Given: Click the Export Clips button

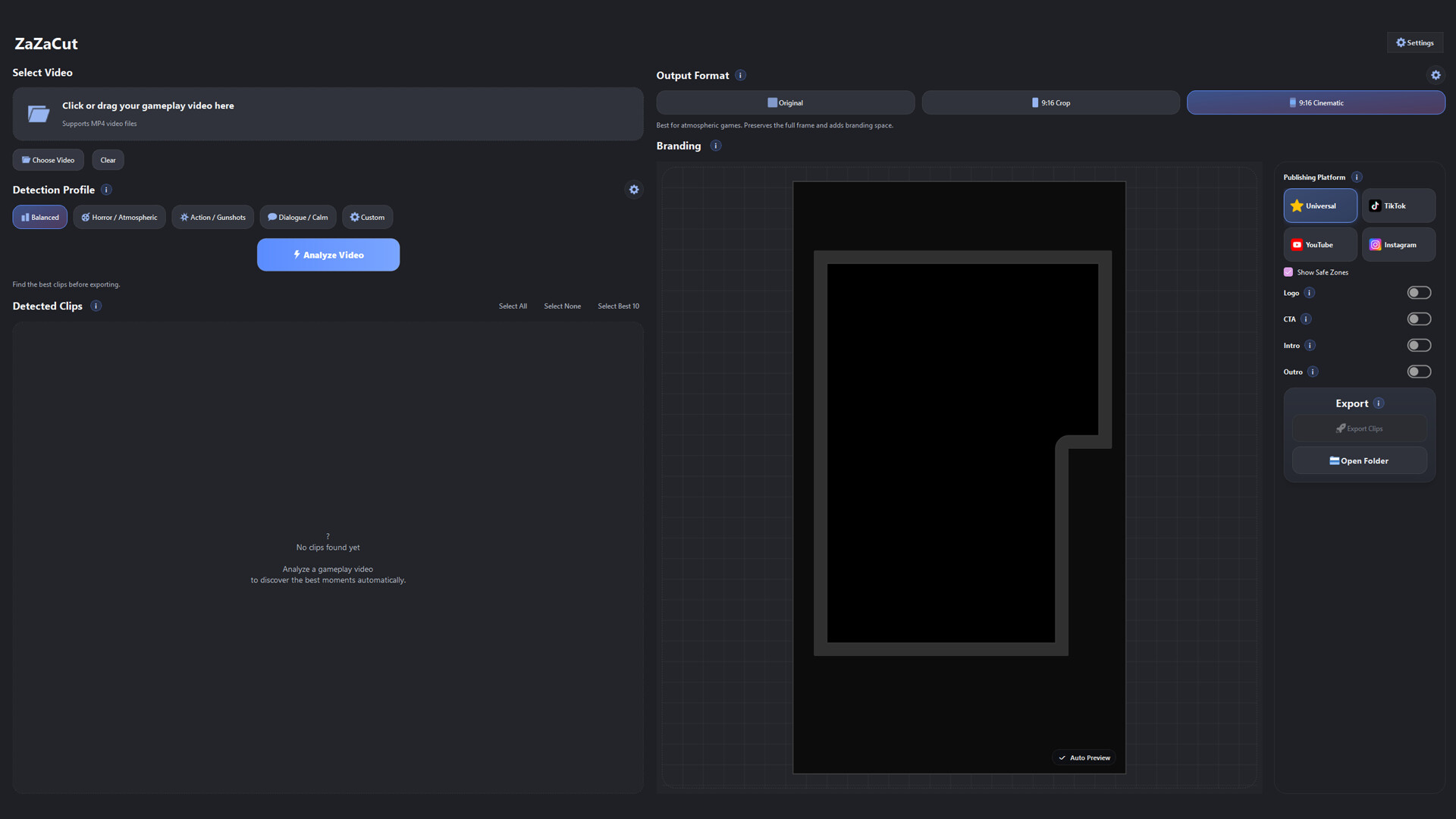Looking at the screenshot, I should tap(1359, 428).
